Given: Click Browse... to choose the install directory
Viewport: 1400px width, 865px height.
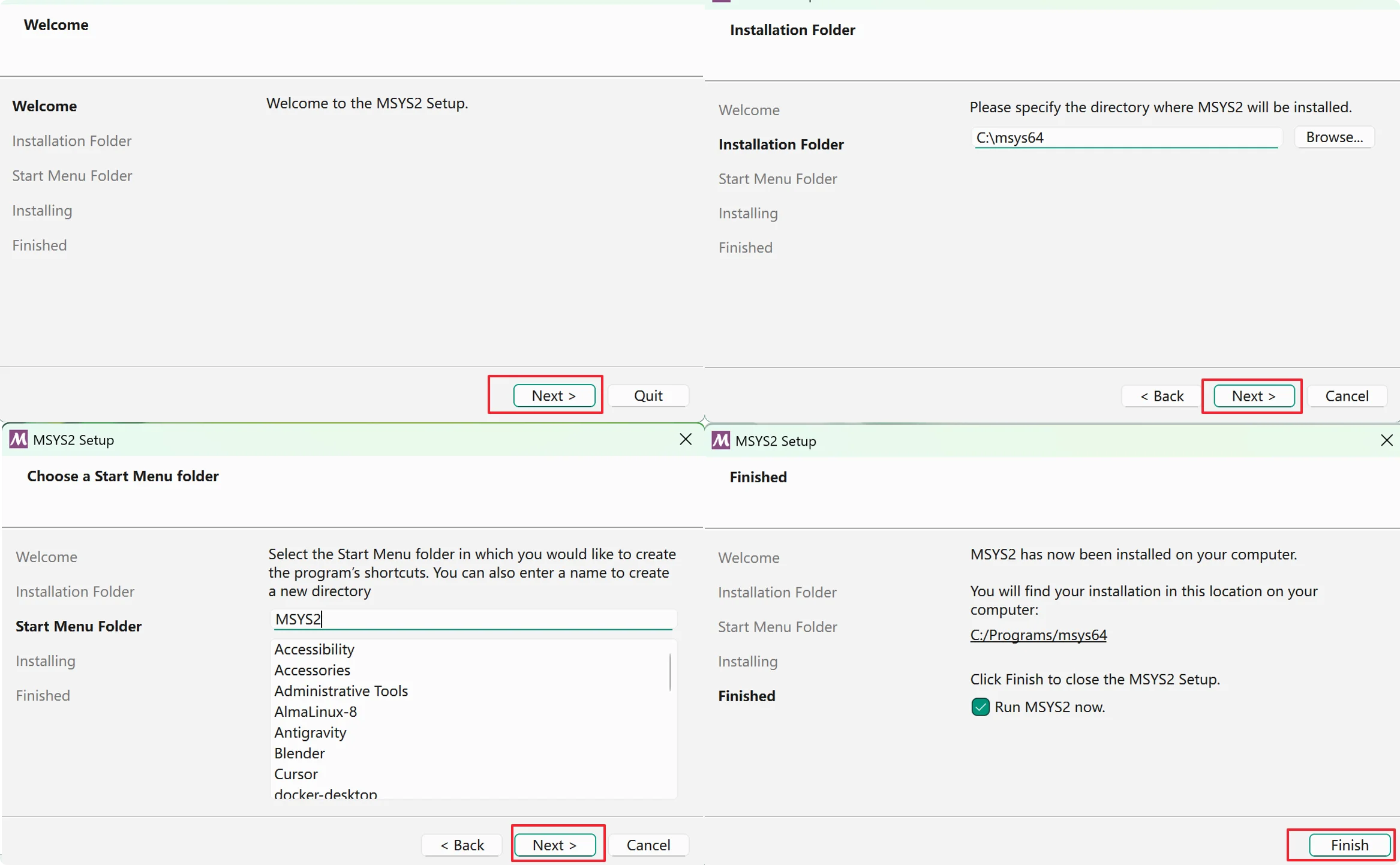Looking at the screenshot, I should [1334, 137].
